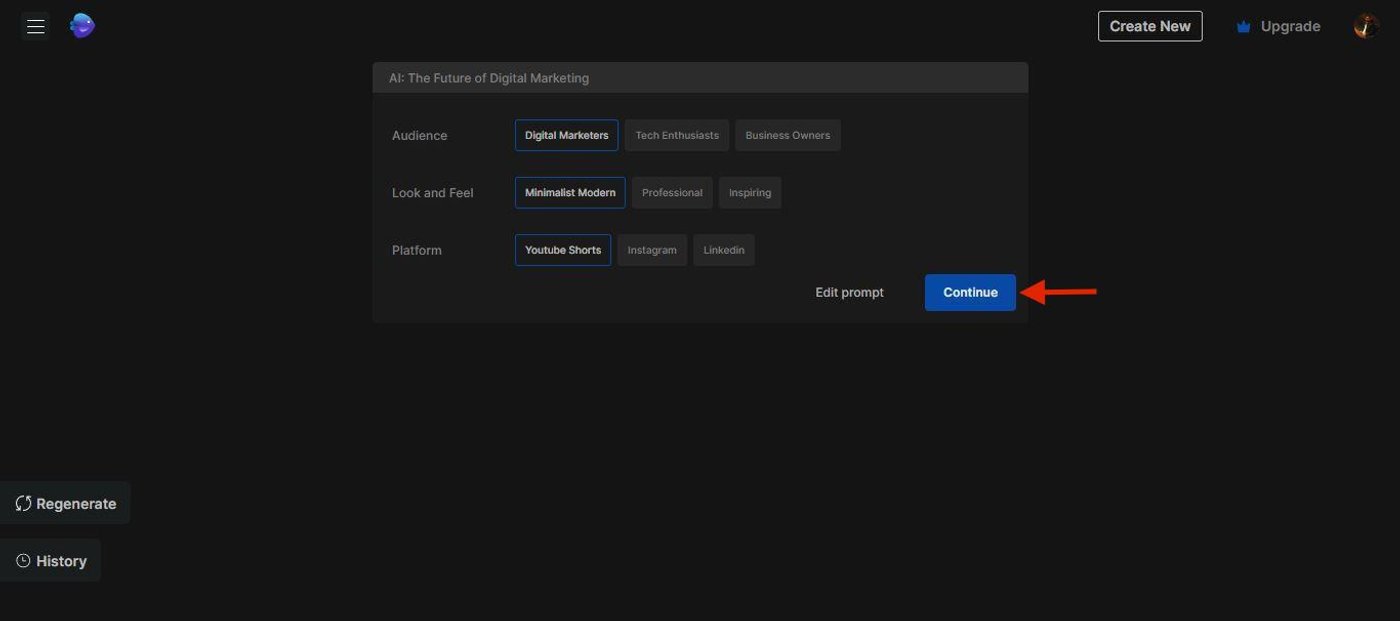Click the Regenerate option in sidebar

66,503
